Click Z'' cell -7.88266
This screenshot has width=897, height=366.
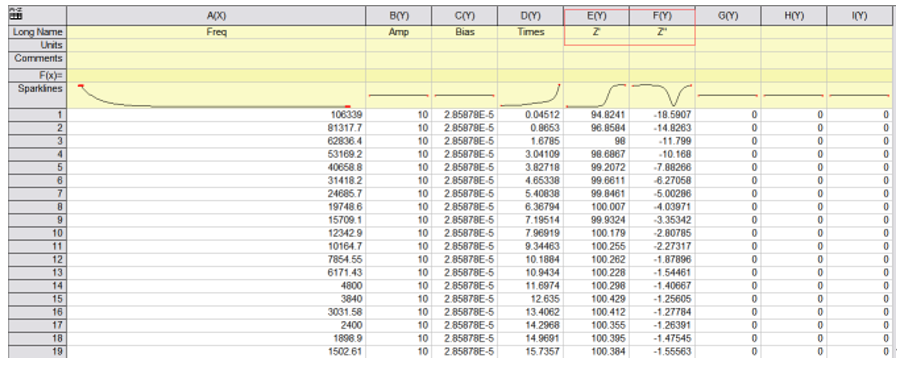coord(662,167)
